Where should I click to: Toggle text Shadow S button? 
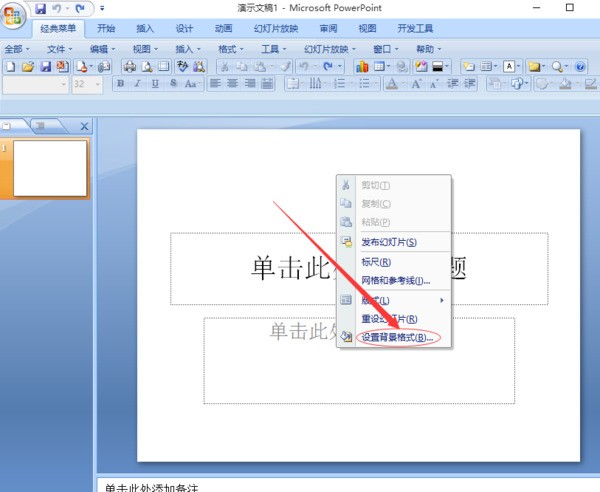click(173, 83)
